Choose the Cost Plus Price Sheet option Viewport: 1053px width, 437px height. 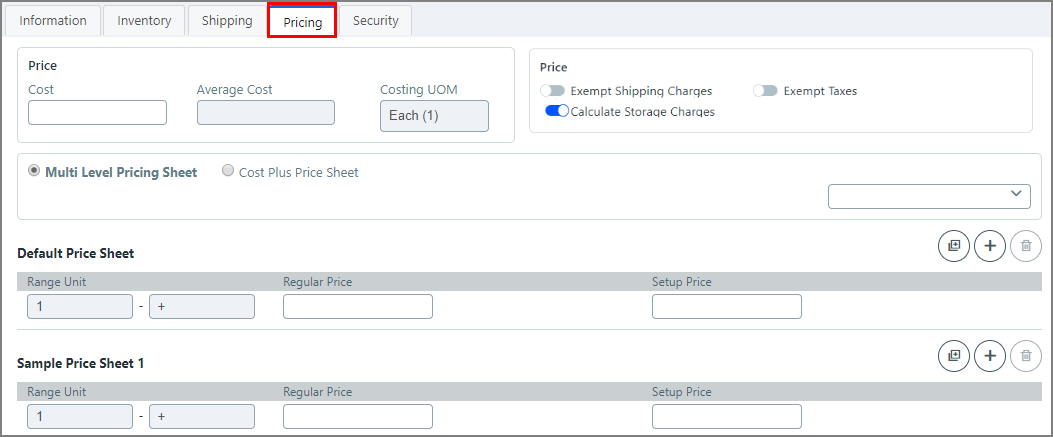point(228,172)
